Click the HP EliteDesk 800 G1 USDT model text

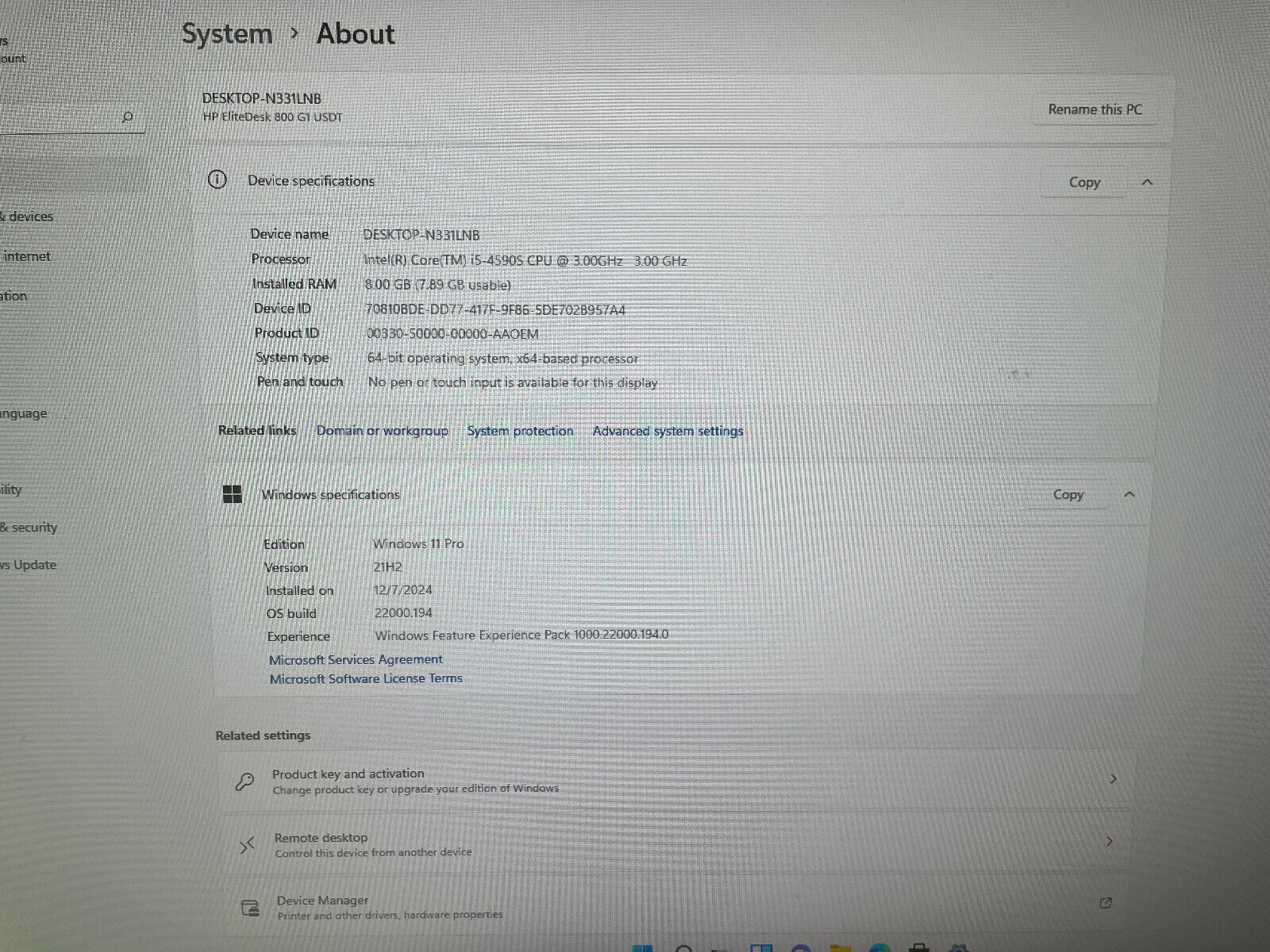(272, 117)
